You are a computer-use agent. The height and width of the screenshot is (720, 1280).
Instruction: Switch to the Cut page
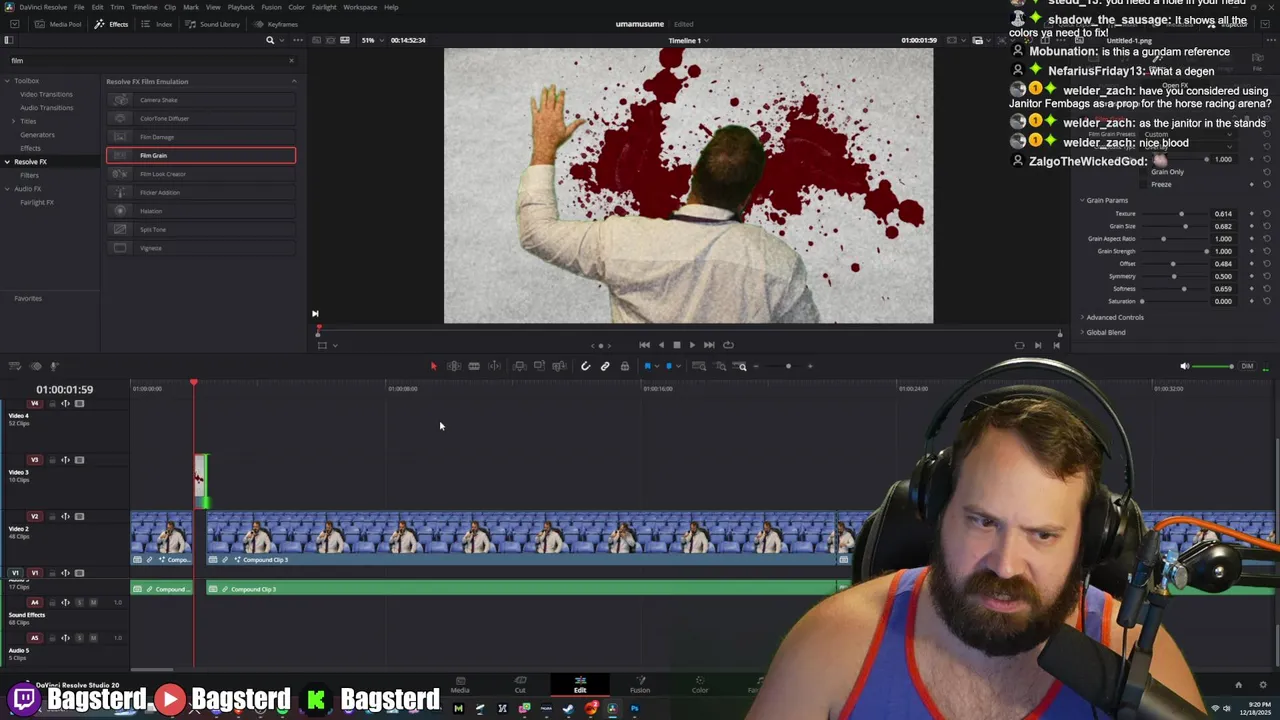point(520,685)
